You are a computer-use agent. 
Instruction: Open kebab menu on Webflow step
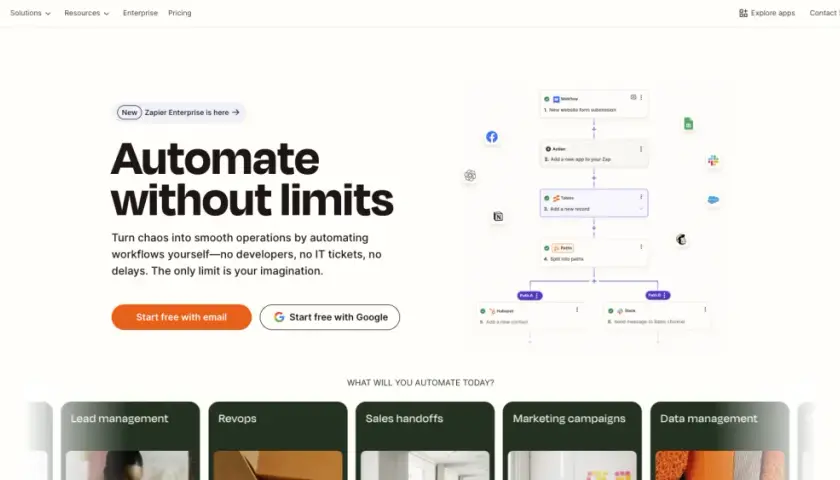pyautogui.click(x=641, y=98)
